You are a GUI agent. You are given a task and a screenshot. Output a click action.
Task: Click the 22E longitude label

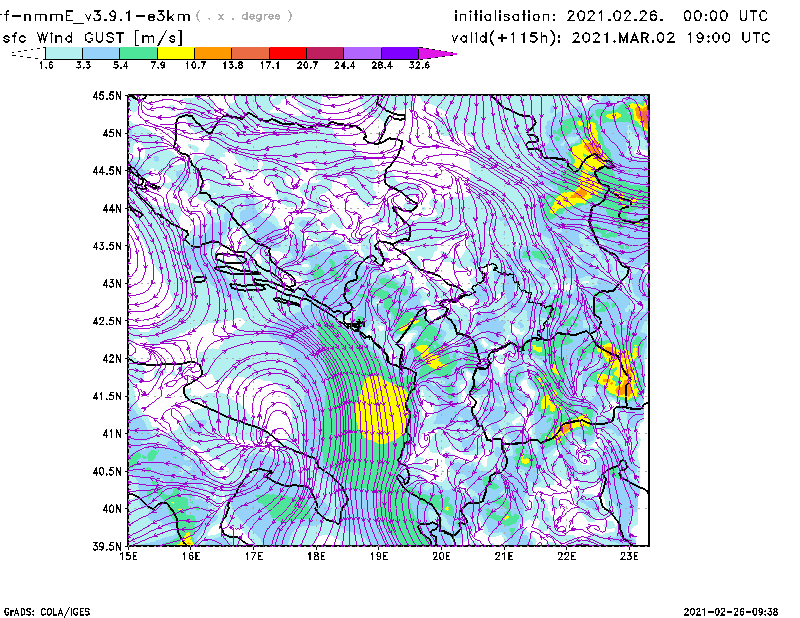(566, 556)
